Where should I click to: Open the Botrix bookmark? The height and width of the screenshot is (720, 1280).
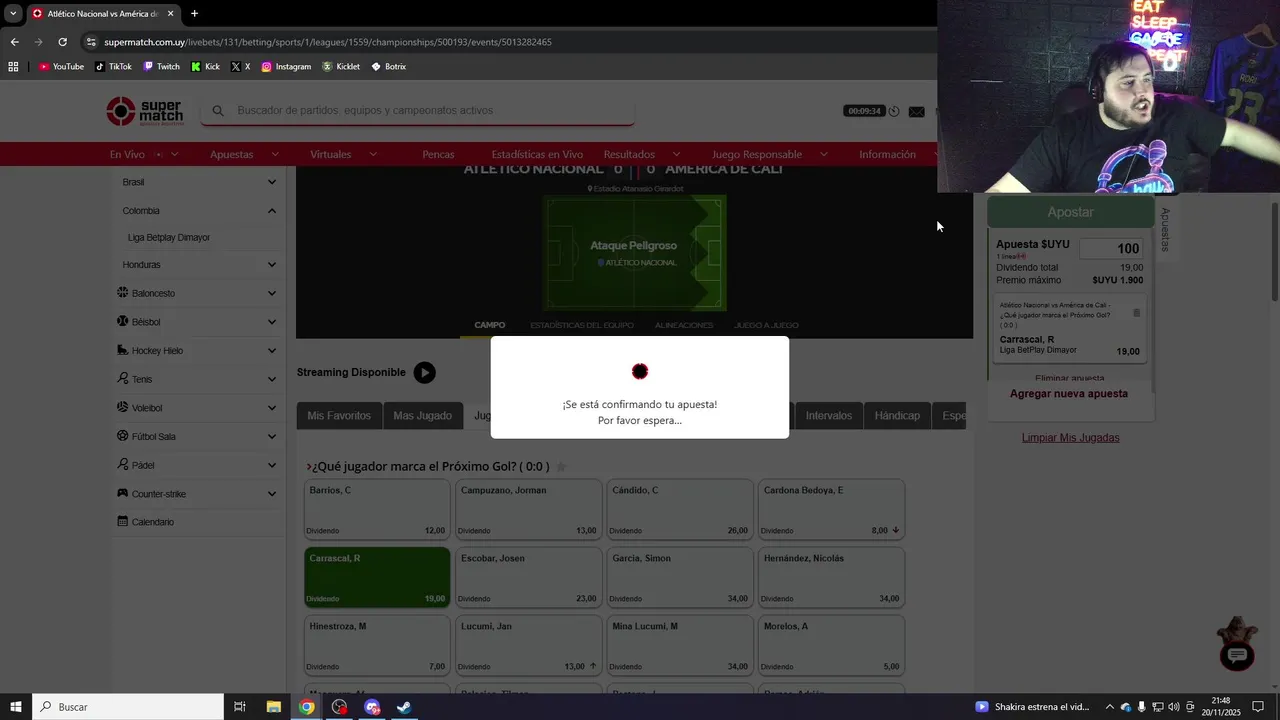click(388, 67)
